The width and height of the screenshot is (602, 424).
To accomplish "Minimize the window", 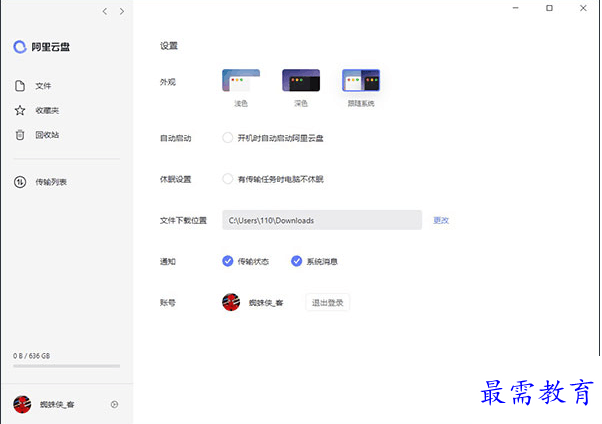I will point(516,8).
